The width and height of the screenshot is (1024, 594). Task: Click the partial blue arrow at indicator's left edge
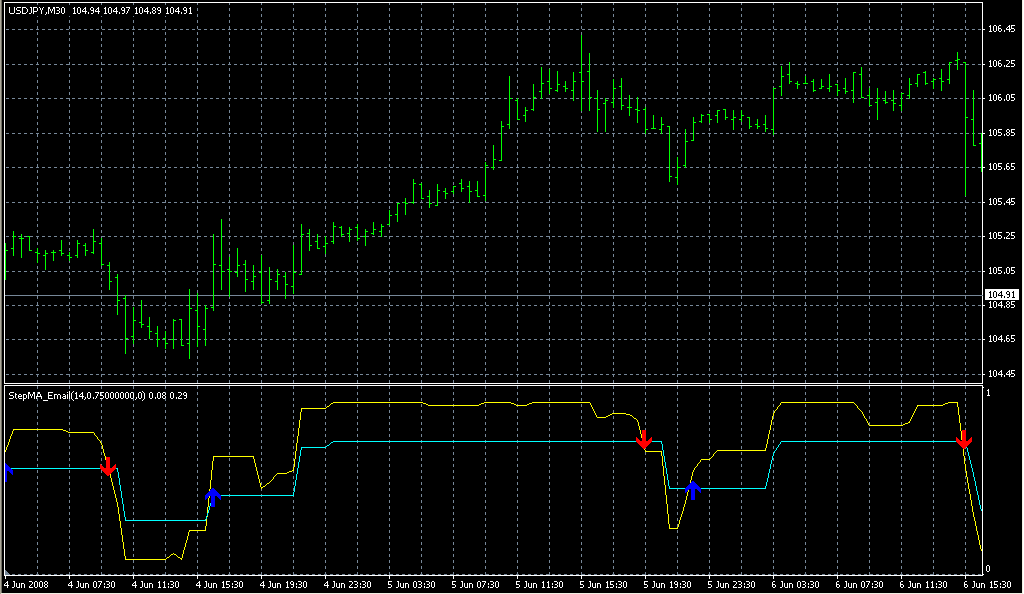(7, 472)
